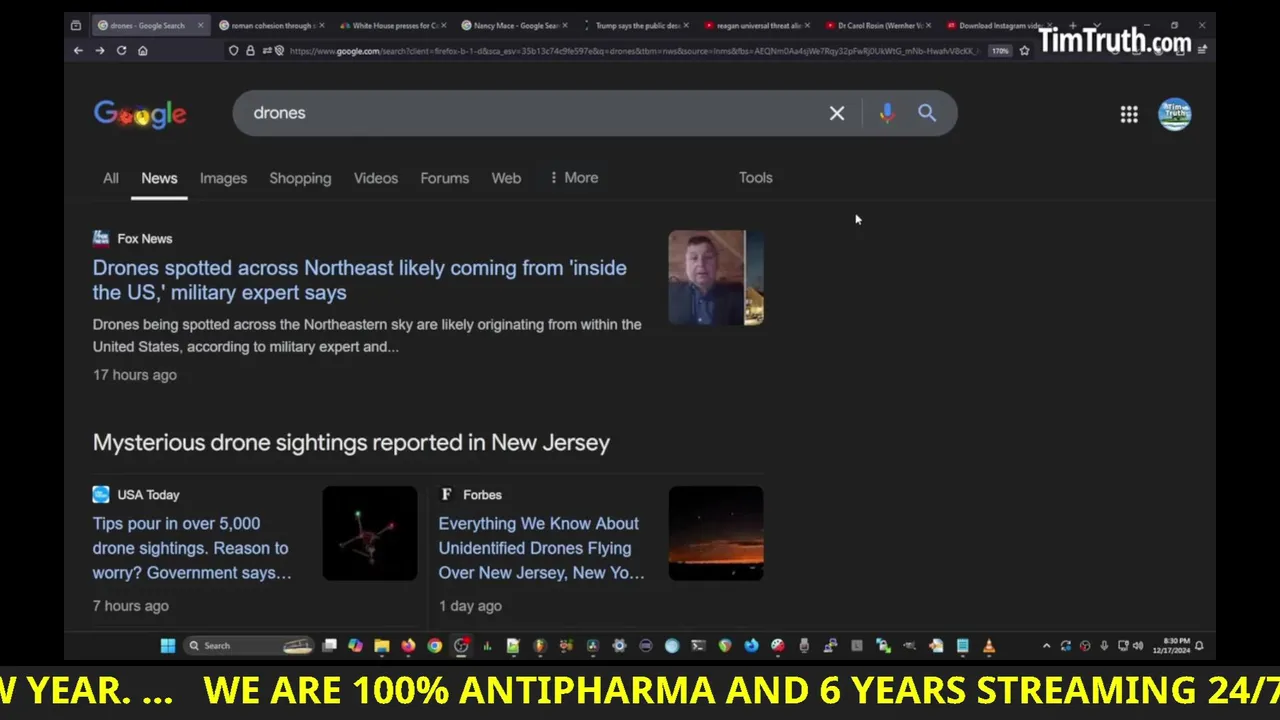Open the browser home page icon
Viewport: 1280px width, 720px height.
pos(143,50)
